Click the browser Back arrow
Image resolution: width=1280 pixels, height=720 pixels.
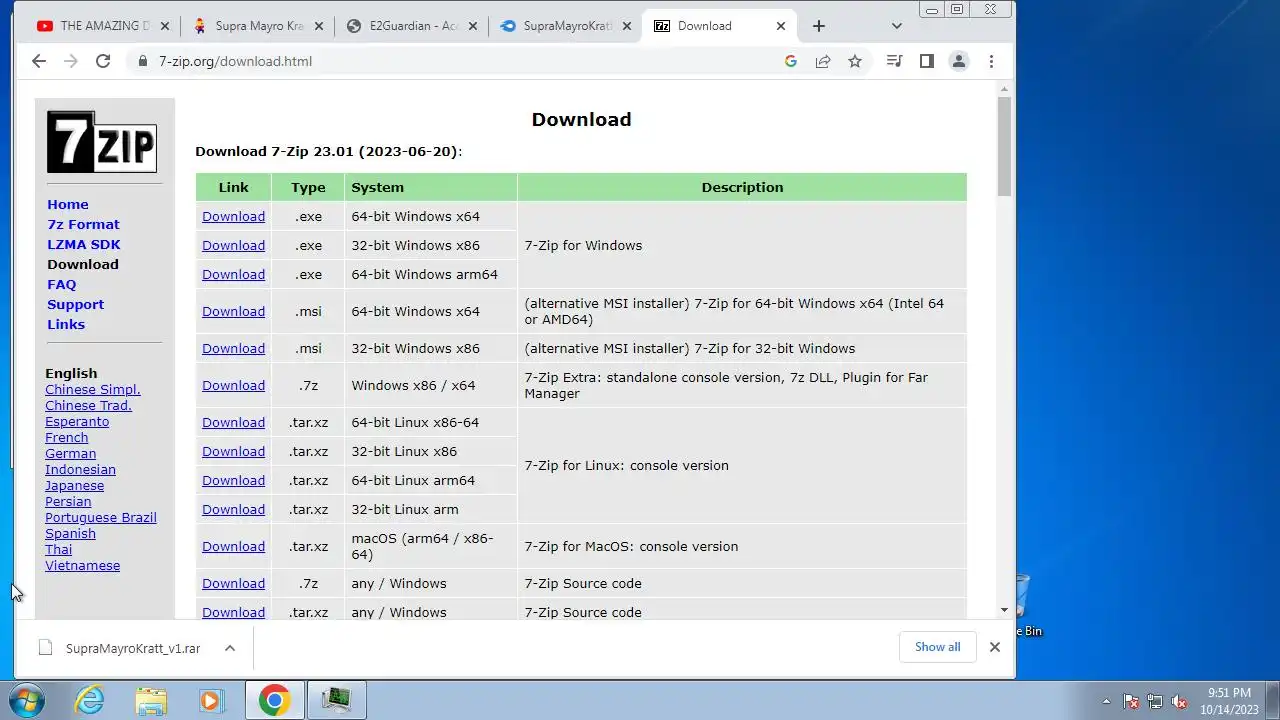click(x=39, y=61)
